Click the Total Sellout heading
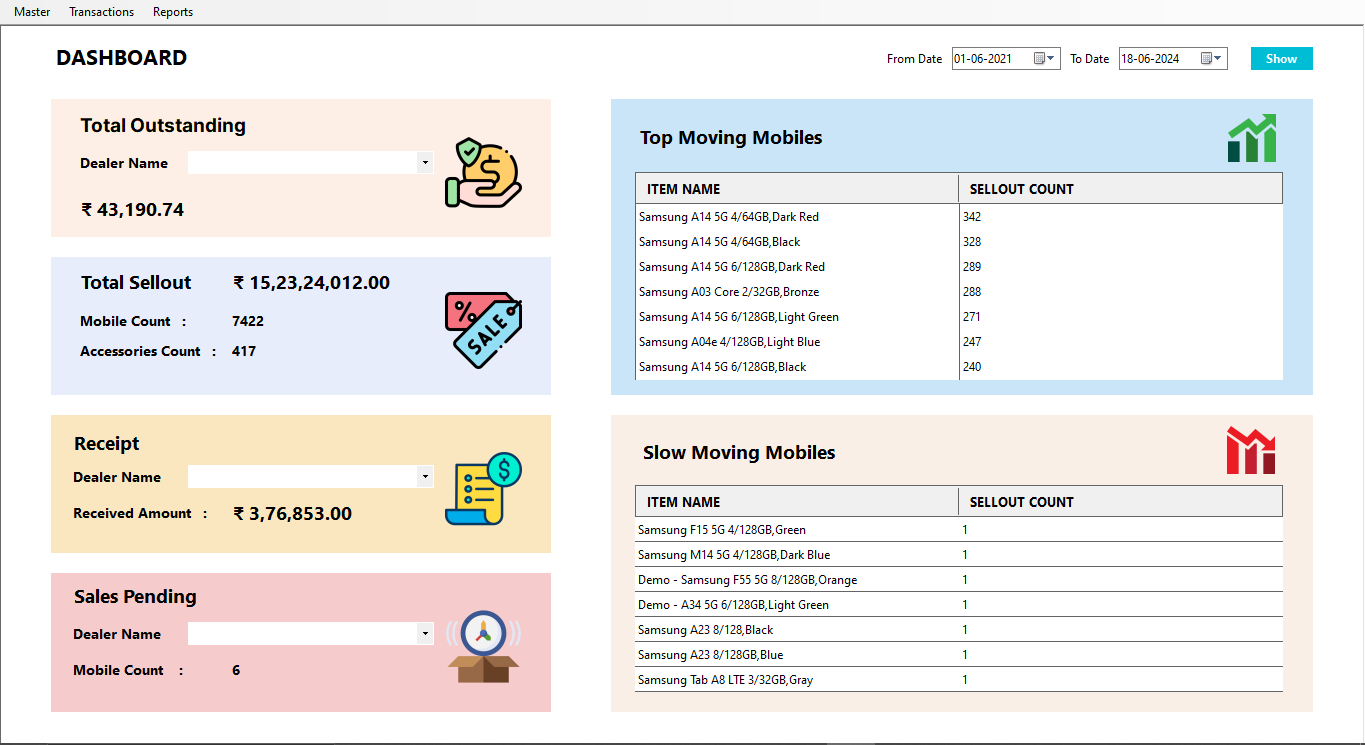Image resolution: width=1365 pixels, height=745 pixels. 136,283
